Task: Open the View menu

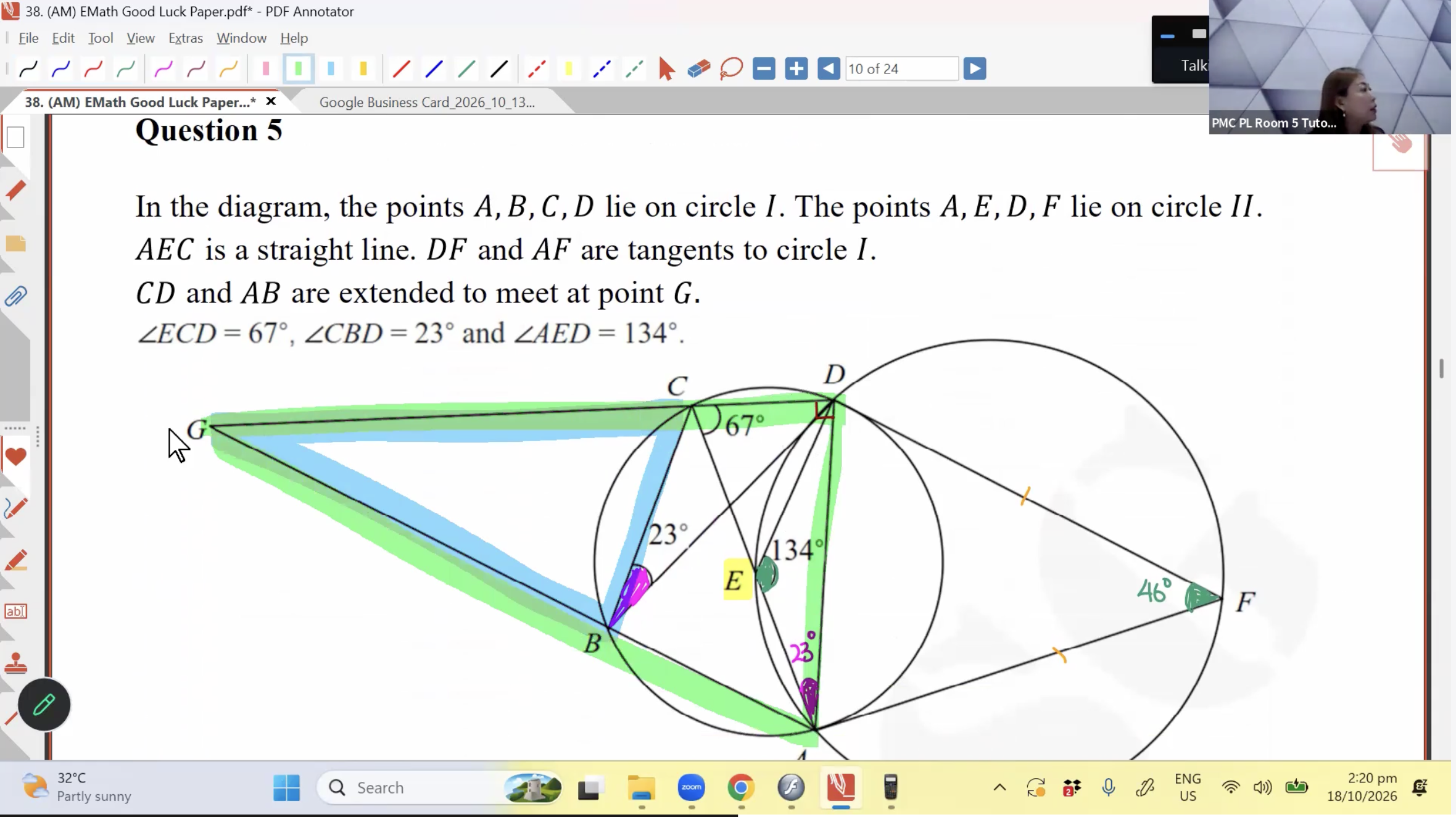Action: [x=141, y=38]
